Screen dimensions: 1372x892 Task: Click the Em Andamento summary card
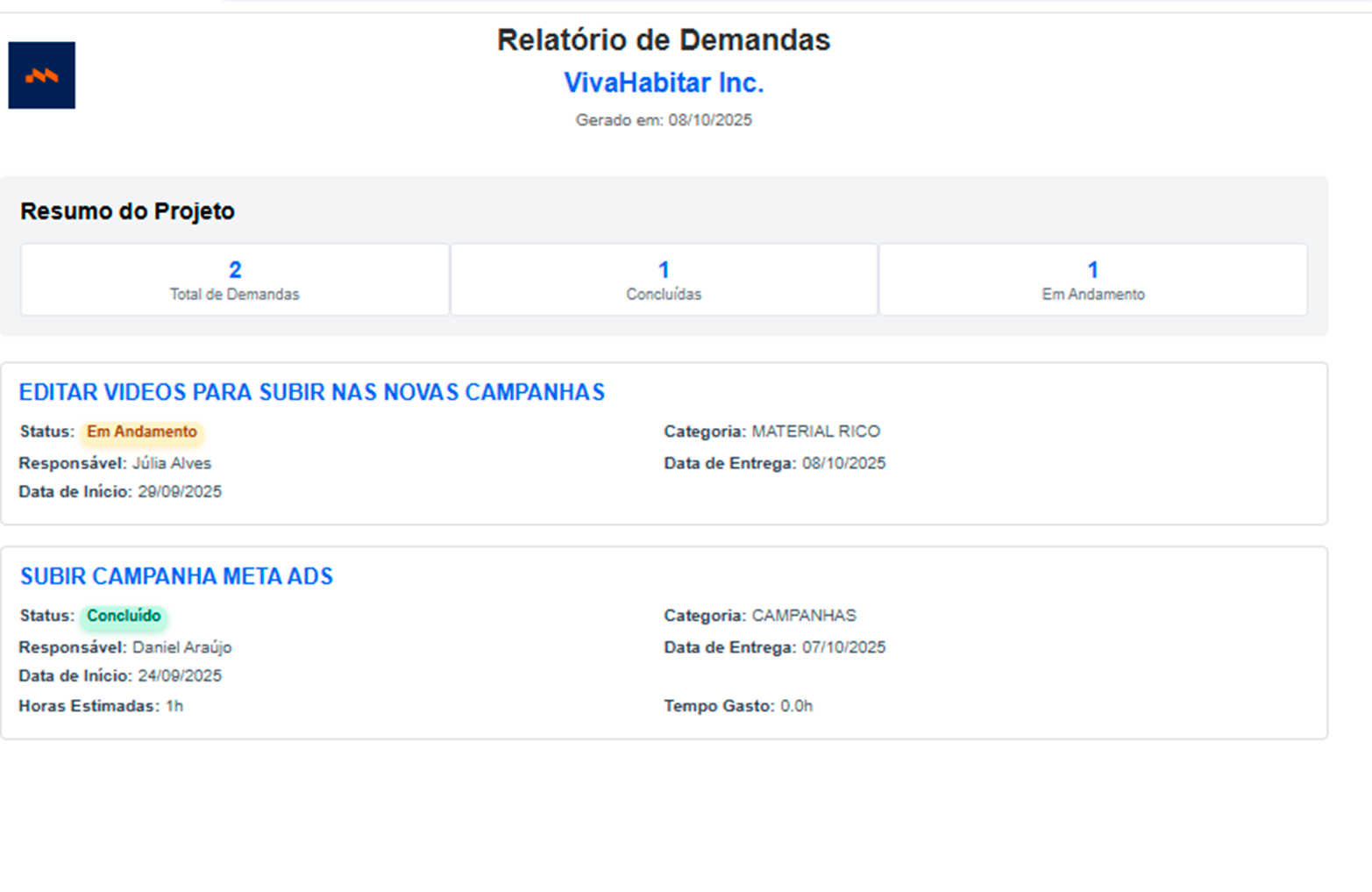pyautogui.click(x=1093, y=280)
